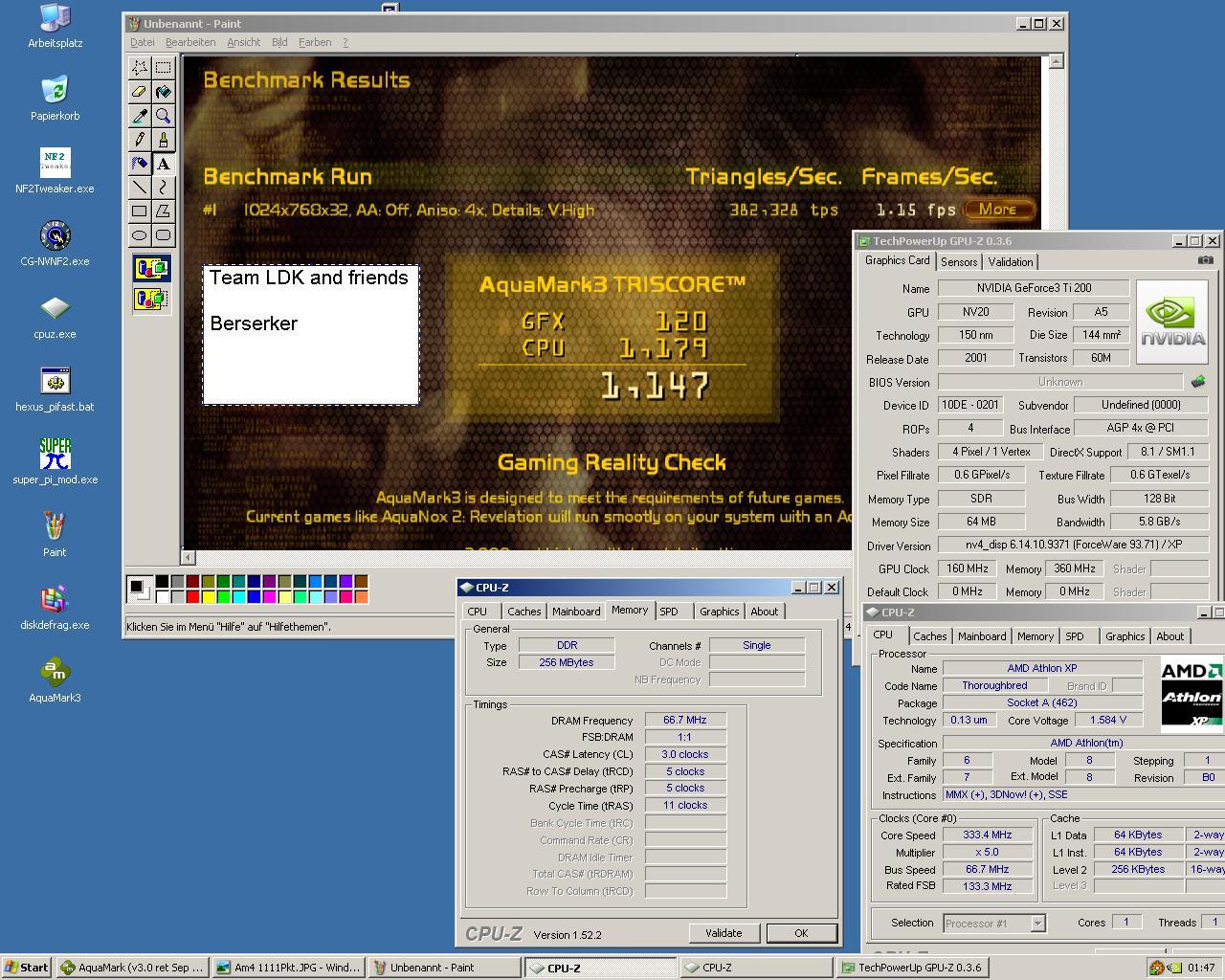Select the Text tool (A) in Paint
The width and height of the screenshot is (1225, 980).
click(164, 164)
